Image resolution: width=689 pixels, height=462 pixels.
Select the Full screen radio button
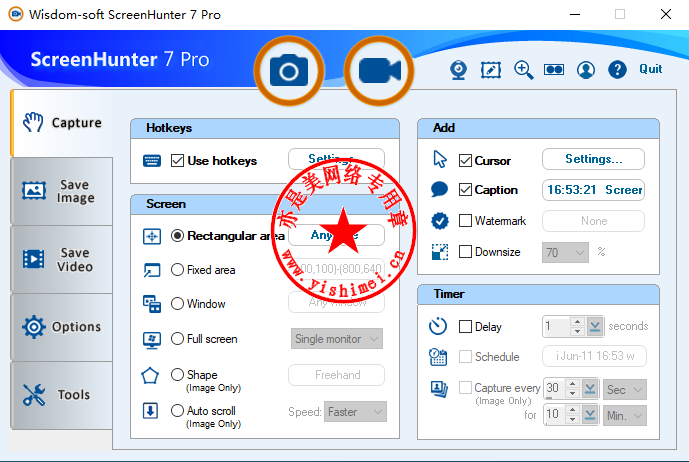(x=178, y=338)
